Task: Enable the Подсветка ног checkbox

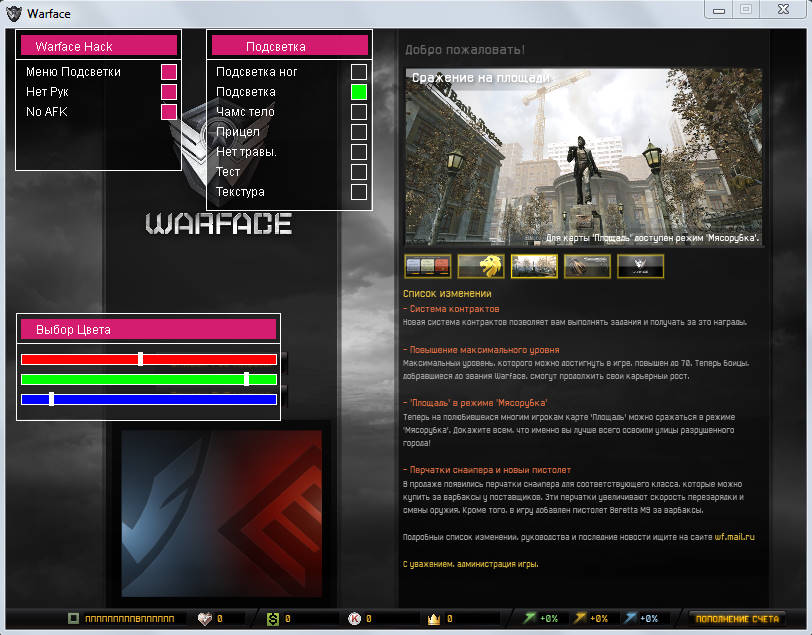Action: 359,71
